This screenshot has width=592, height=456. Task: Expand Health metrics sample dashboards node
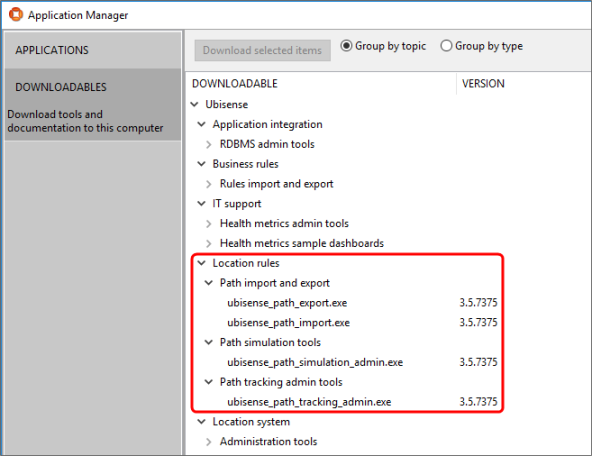click(209, 243)
